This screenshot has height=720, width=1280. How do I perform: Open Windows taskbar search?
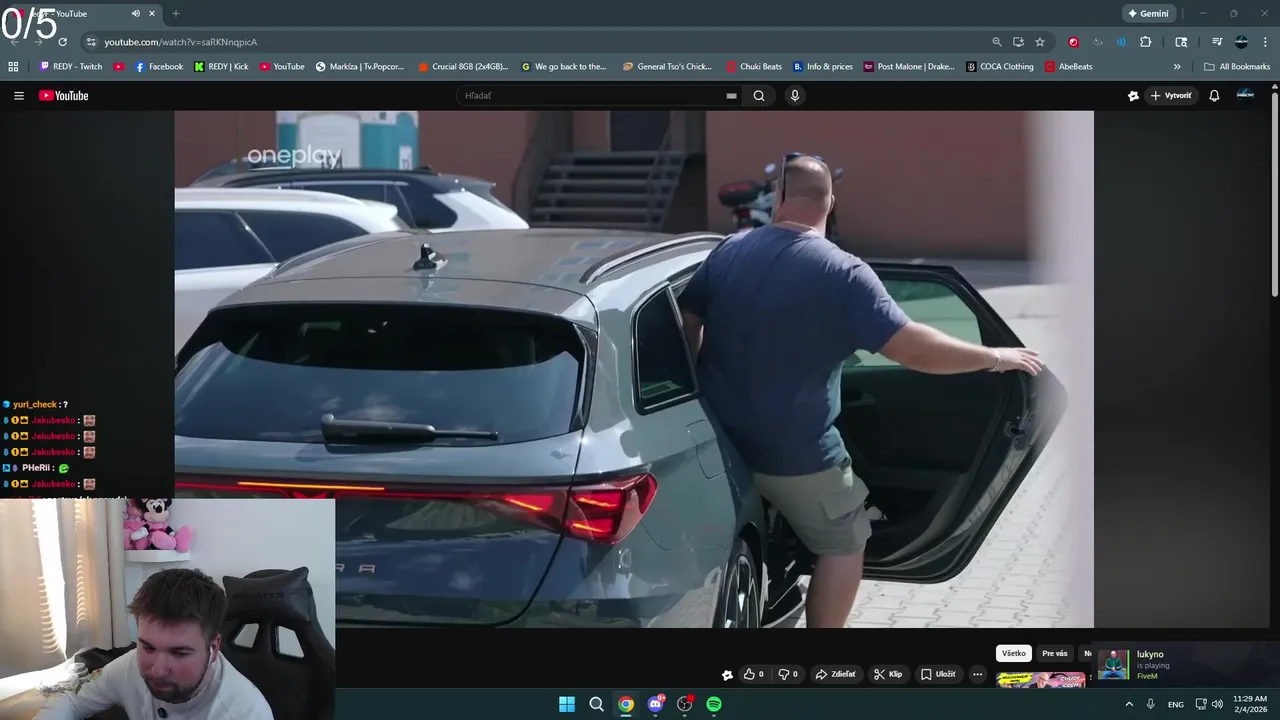click(x=596, y=704)
